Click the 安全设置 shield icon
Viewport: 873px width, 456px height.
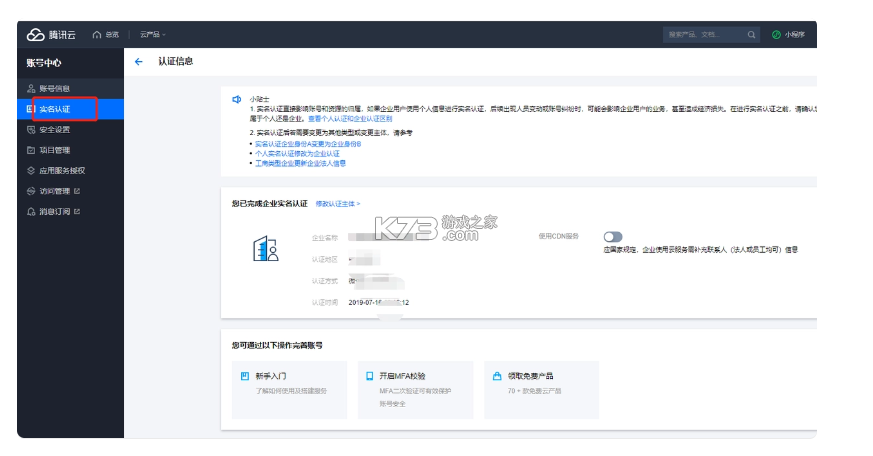coord(31,130)
